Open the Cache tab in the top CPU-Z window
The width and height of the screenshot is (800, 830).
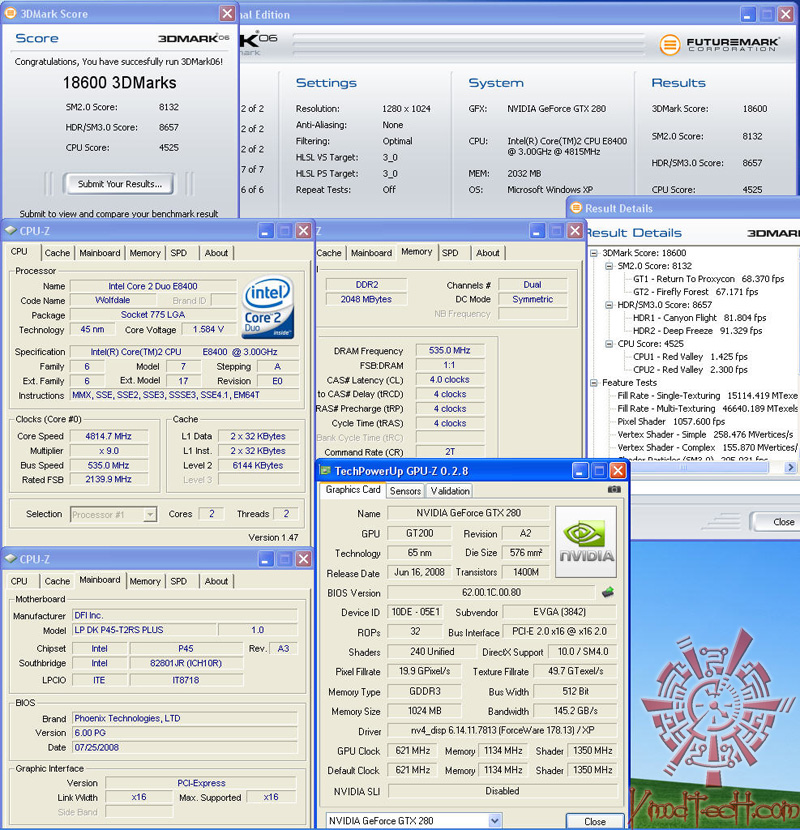pos(57,253)
